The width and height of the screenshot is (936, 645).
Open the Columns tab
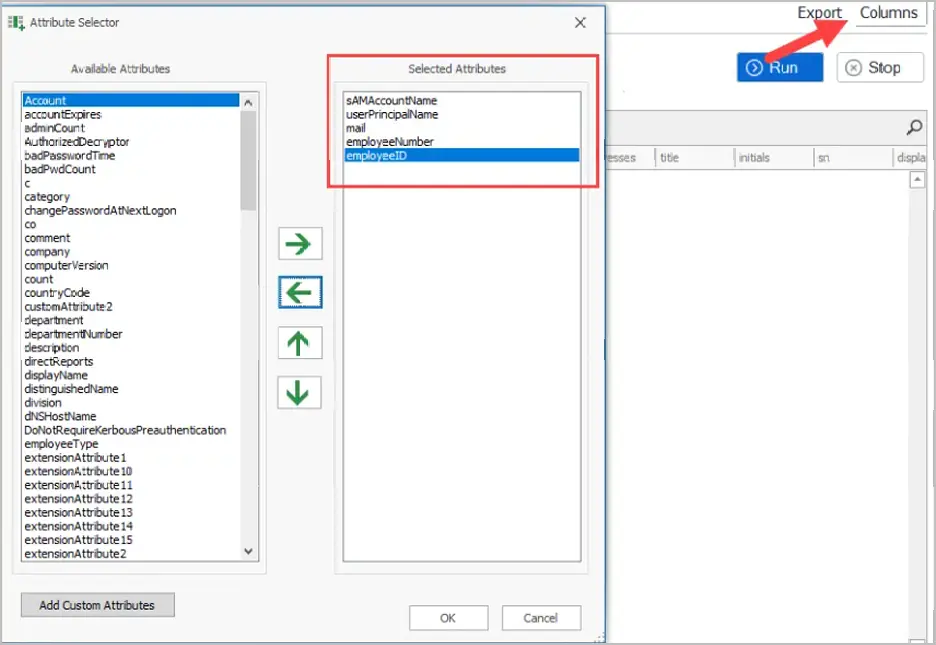pyautogui.click(x=888, y=13)
